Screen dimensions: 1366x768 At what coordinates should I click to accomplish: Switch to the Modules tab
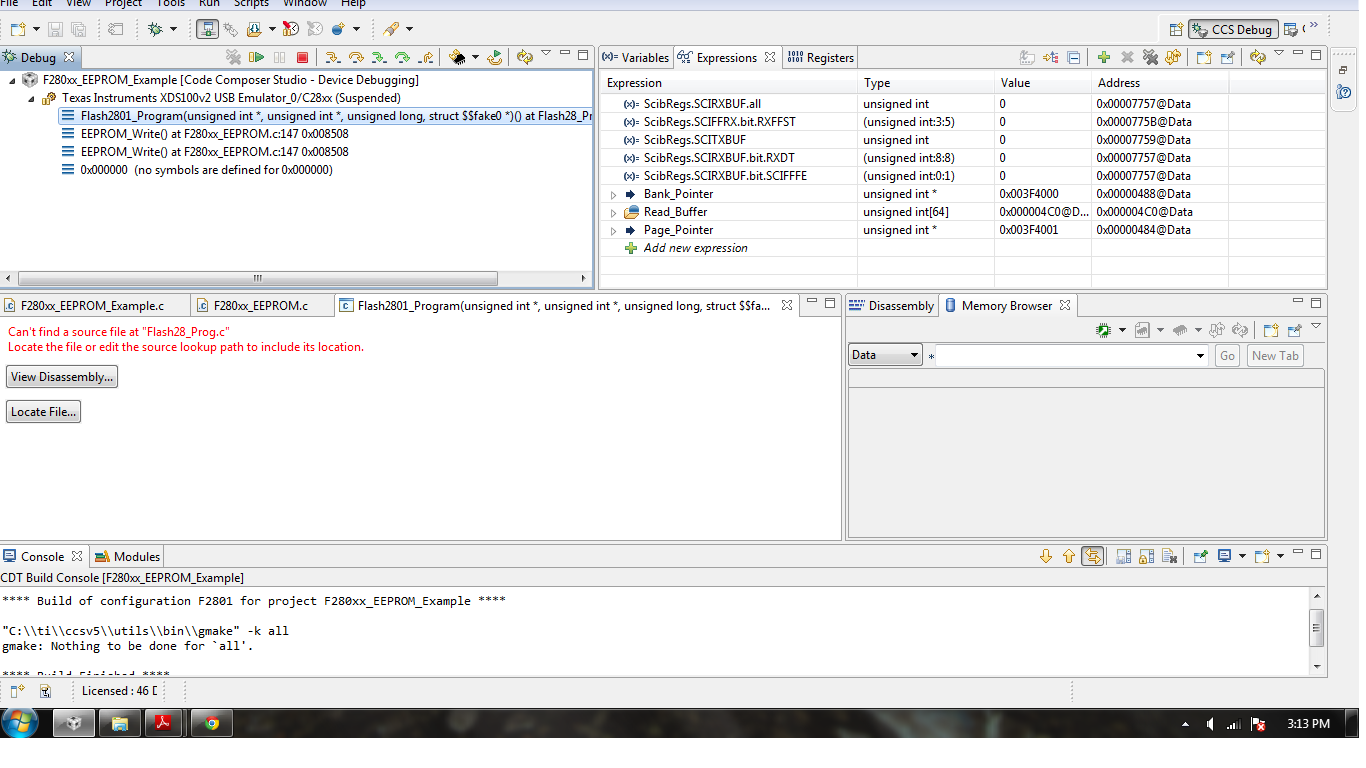127,557
